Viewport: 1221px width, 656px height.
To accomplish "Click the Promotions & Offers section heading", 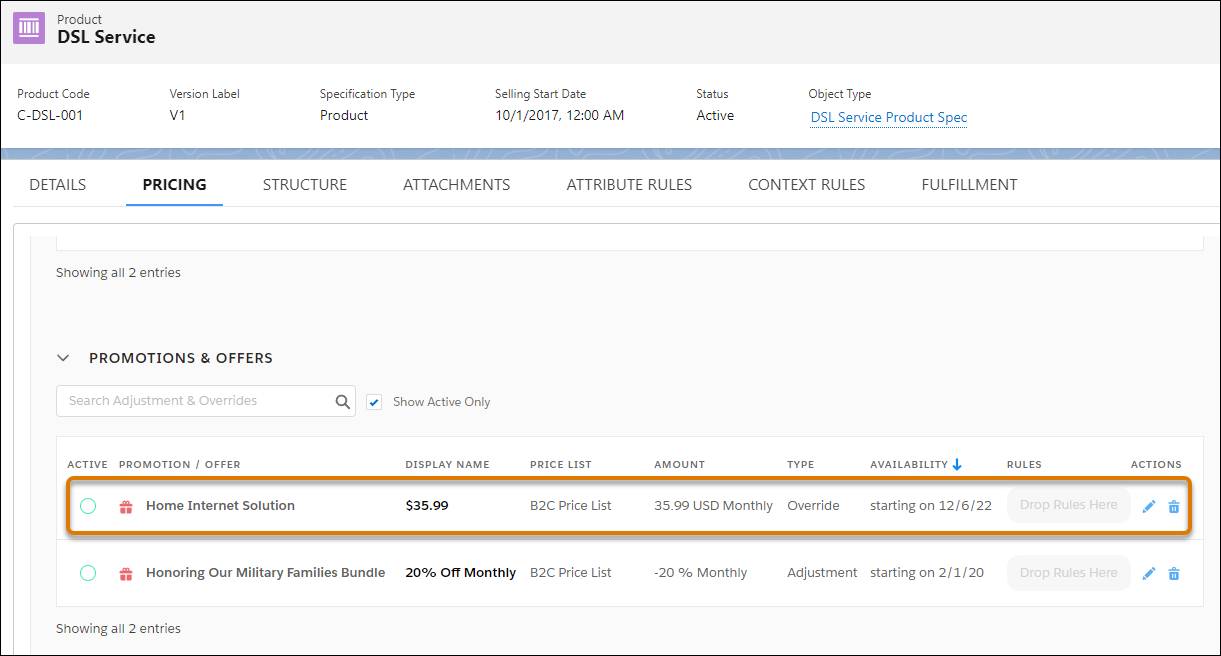I will 181,358.
